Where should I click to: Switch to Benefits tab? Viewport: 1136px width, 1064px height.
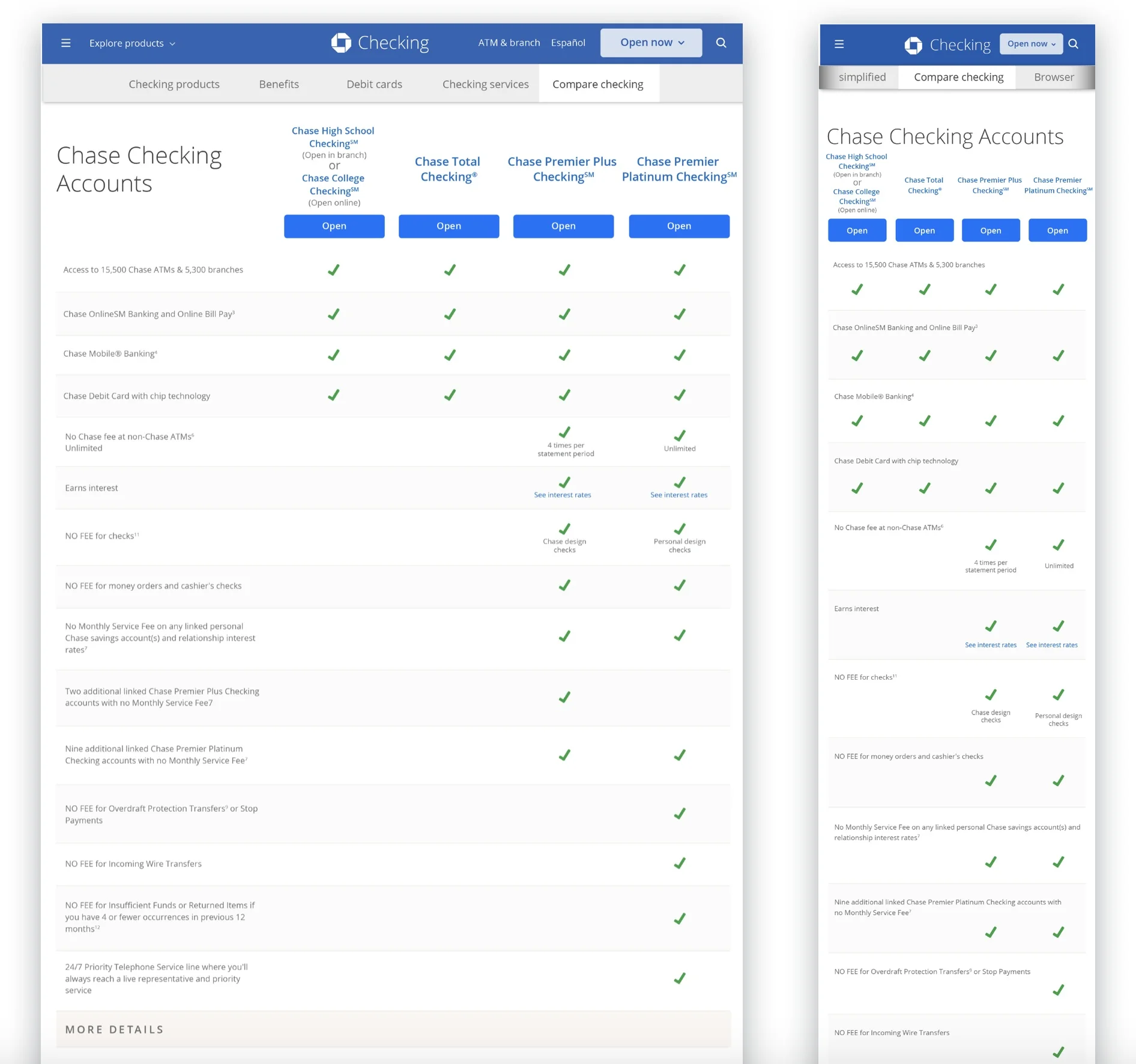point(279,84)
